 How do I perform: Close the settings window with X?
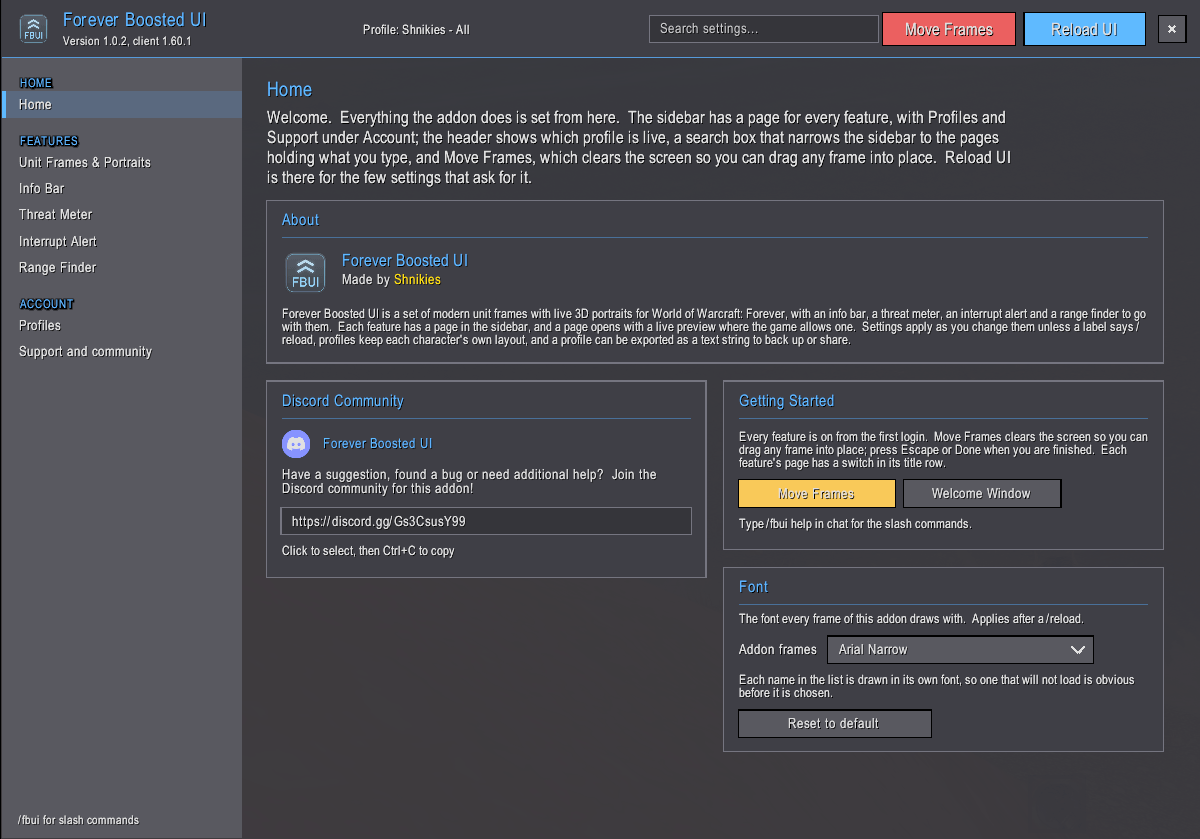click(x=1171, y=29)
